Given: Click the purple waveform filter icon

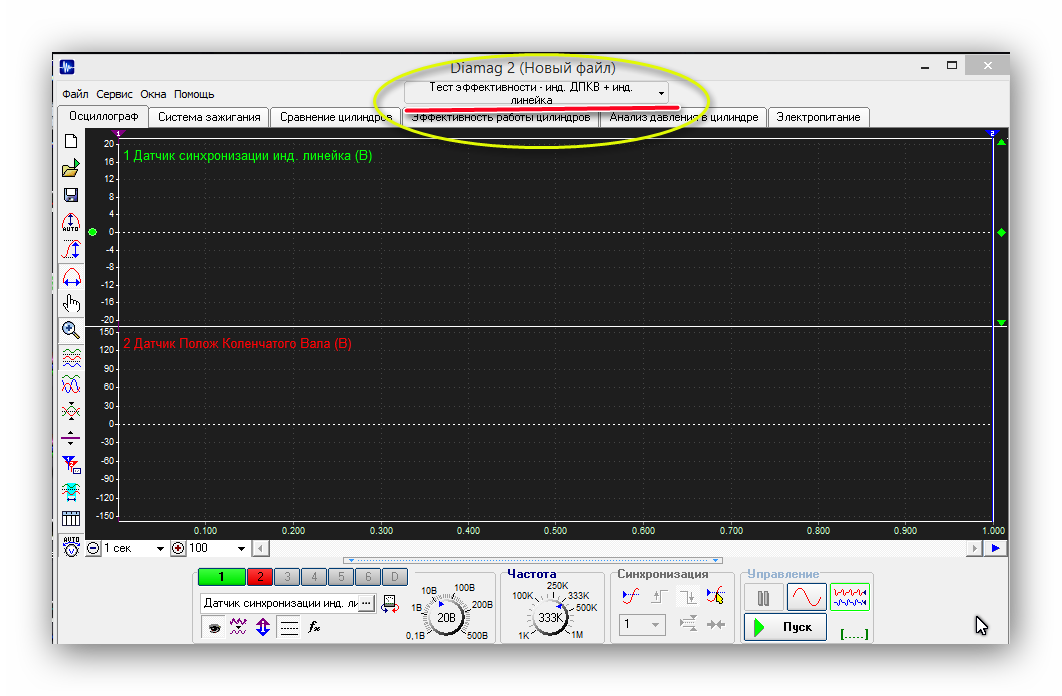Looking at the screenshot, I should pyautogui.click(x=238, y=627).
